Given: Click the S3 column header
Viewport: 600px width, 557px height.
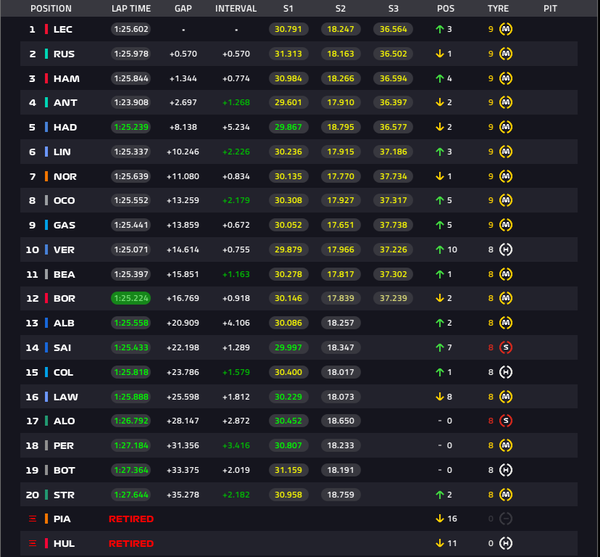Looking at the screenshot, I should [x=393, y=8].
